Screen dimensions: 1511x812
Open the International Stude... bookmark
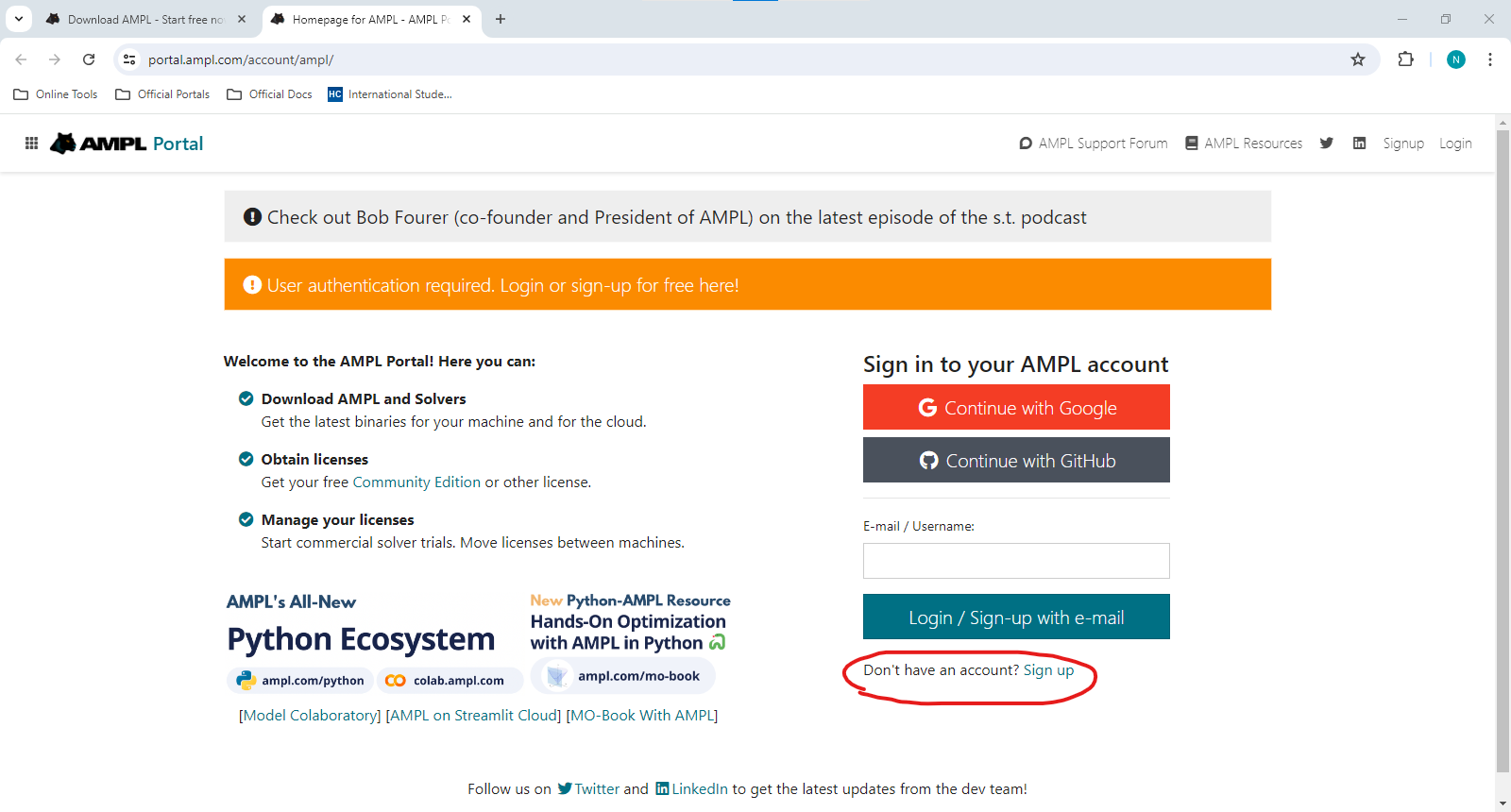click(x=390, y=94)
